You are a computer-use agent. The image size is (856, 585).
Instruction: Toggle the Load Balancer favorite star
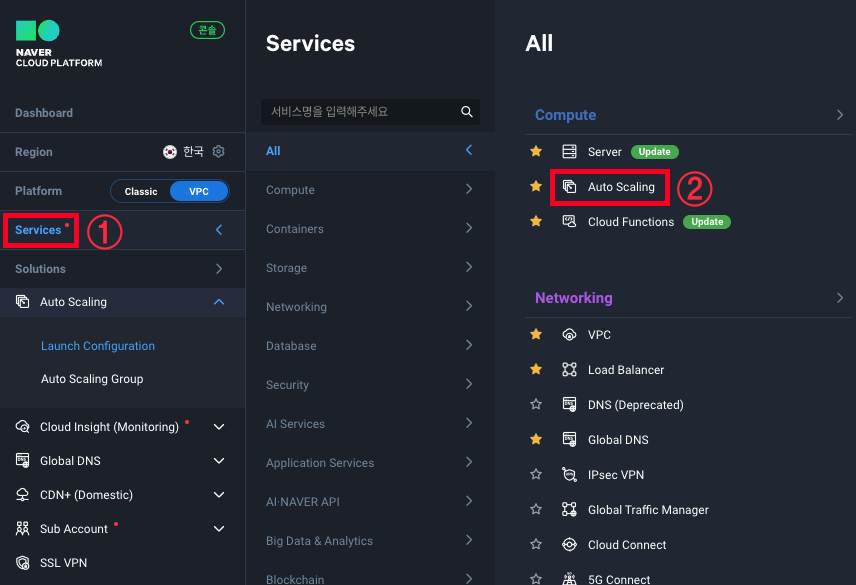(536, 369)
